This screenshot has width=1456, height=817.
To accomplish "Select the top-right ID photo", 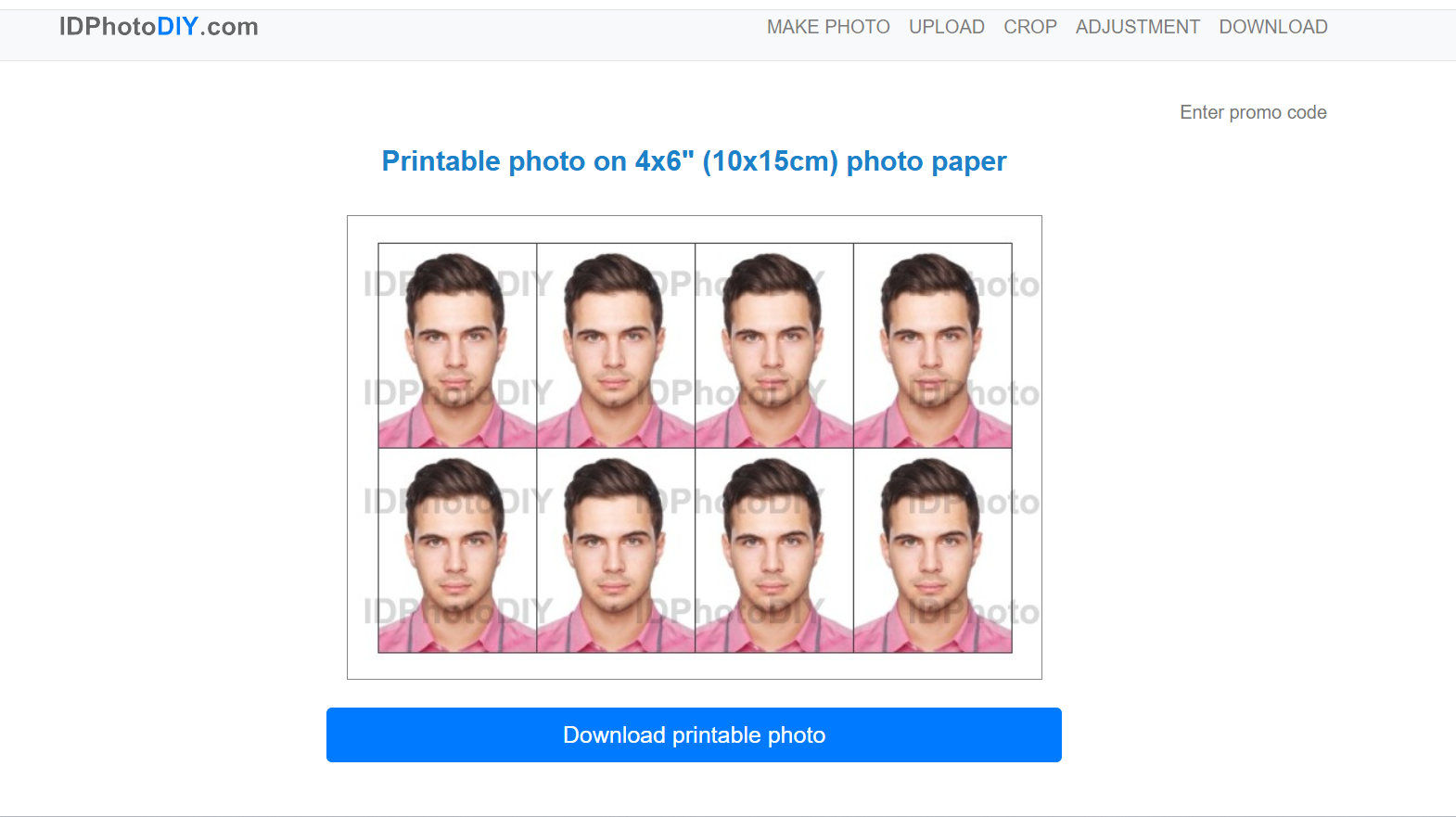I will [932, 345].
